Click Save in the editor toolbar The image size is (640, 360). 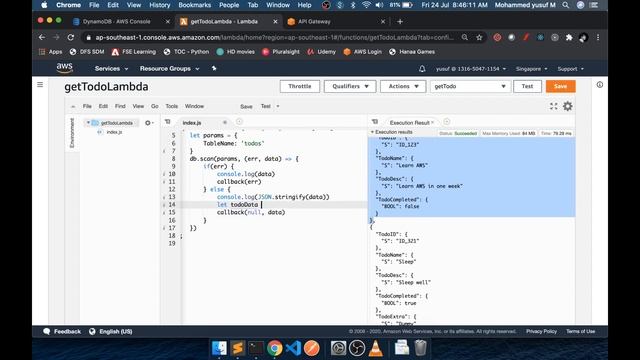click(x=246, y=107)
